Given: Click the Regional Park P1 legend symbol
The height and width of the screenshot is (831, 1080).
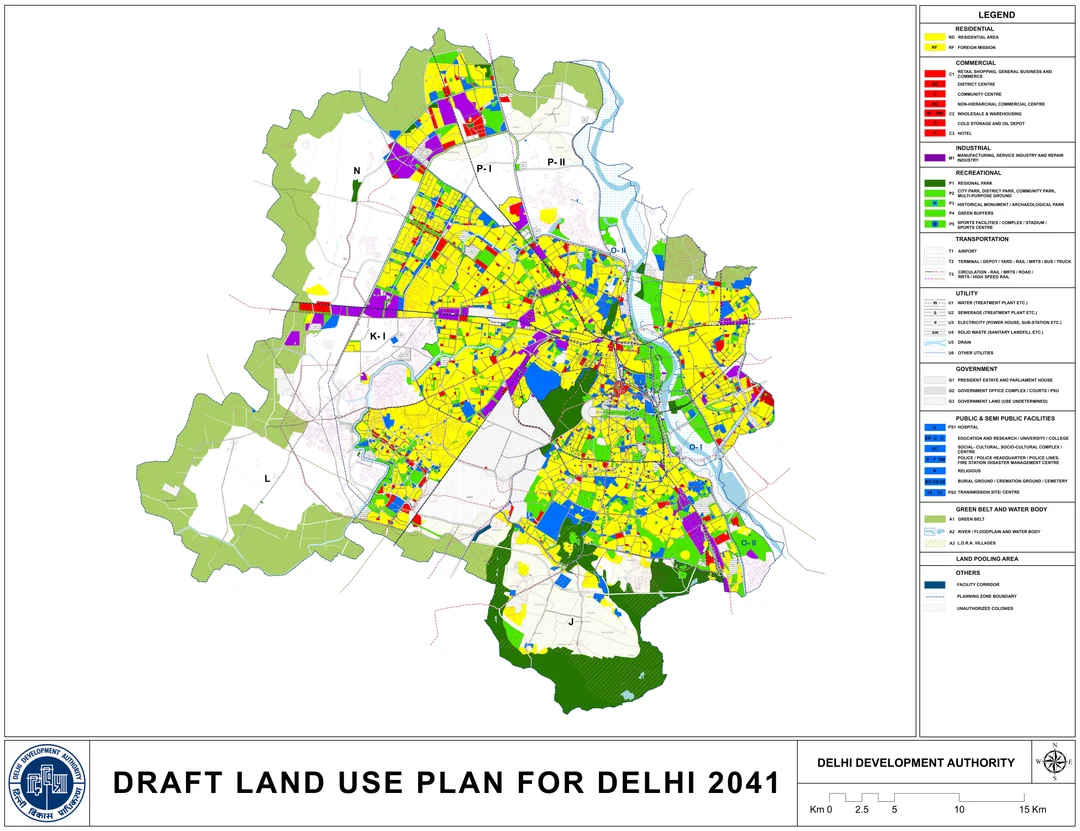Looking at the screenshot, I should [936, 184].
